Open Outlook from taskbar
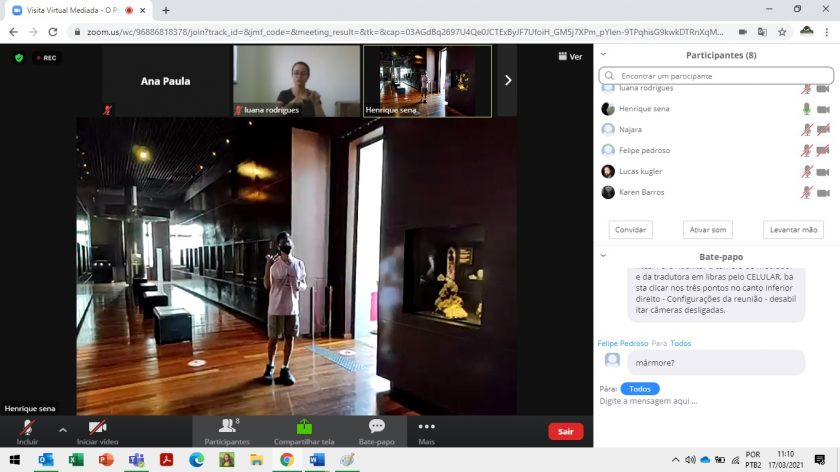This screenshot has height=472, width=840. point(46,460)
